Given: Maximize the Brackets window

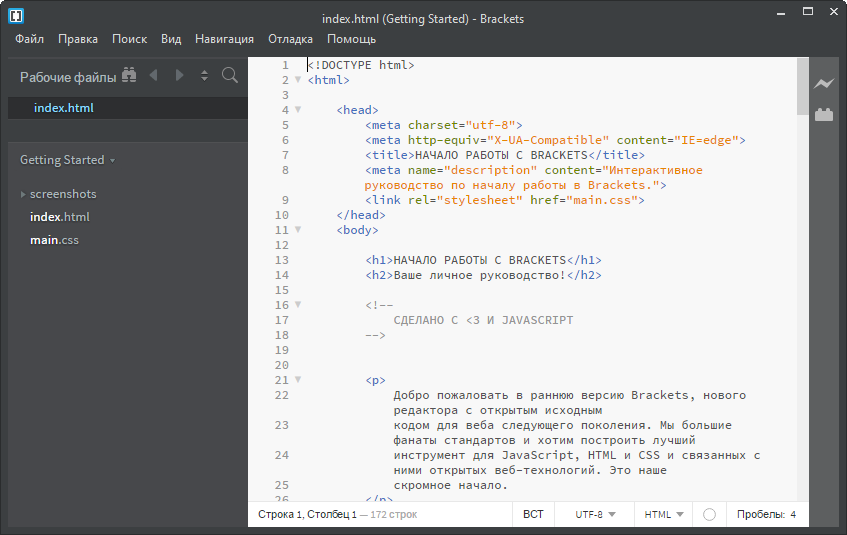Looking at the screenshot, I should point(808,11).
